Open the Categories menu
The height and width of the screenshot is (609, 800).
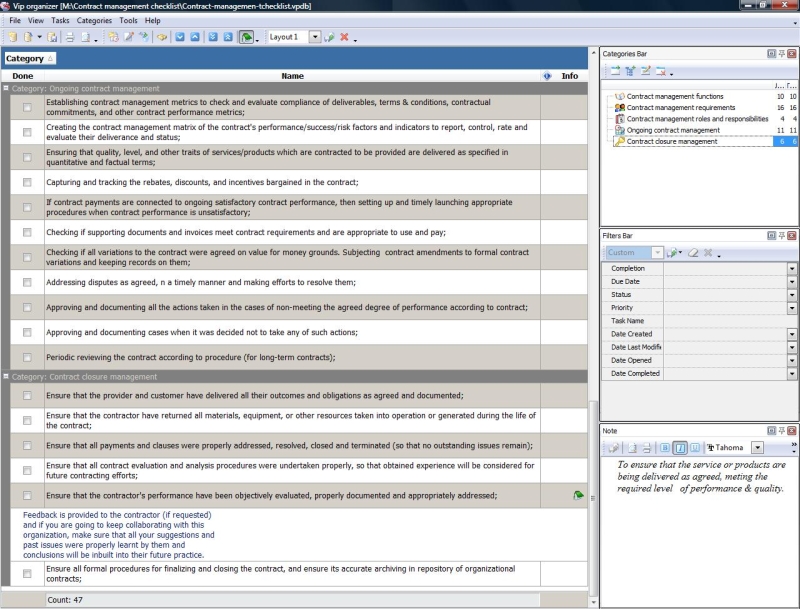(94, 20)
